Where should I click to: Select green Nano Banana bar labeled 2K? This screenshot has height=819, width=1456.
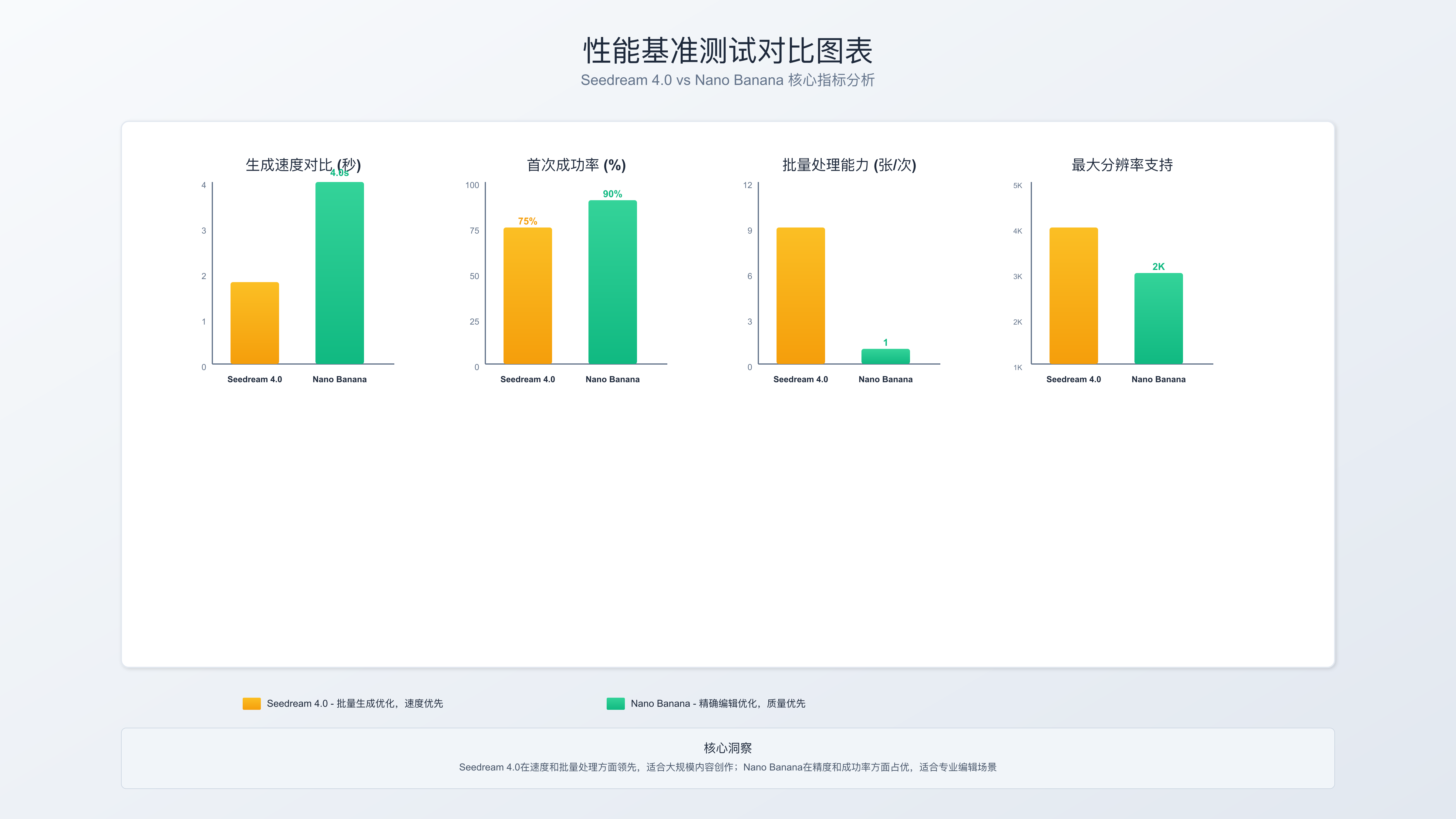pos(1159,318)
